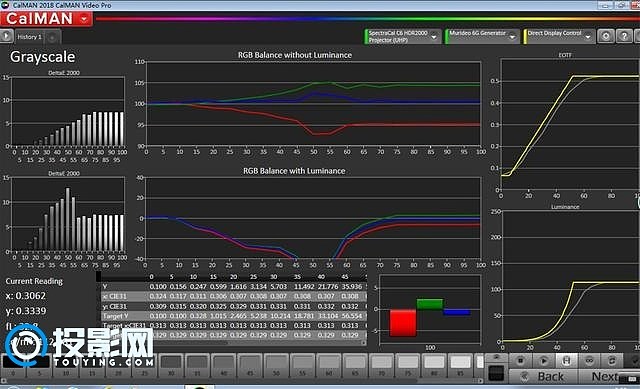640x389 pixels.
Task: Click the refresh loop icon
Action: pyautogui.click(x=611, y=361)
